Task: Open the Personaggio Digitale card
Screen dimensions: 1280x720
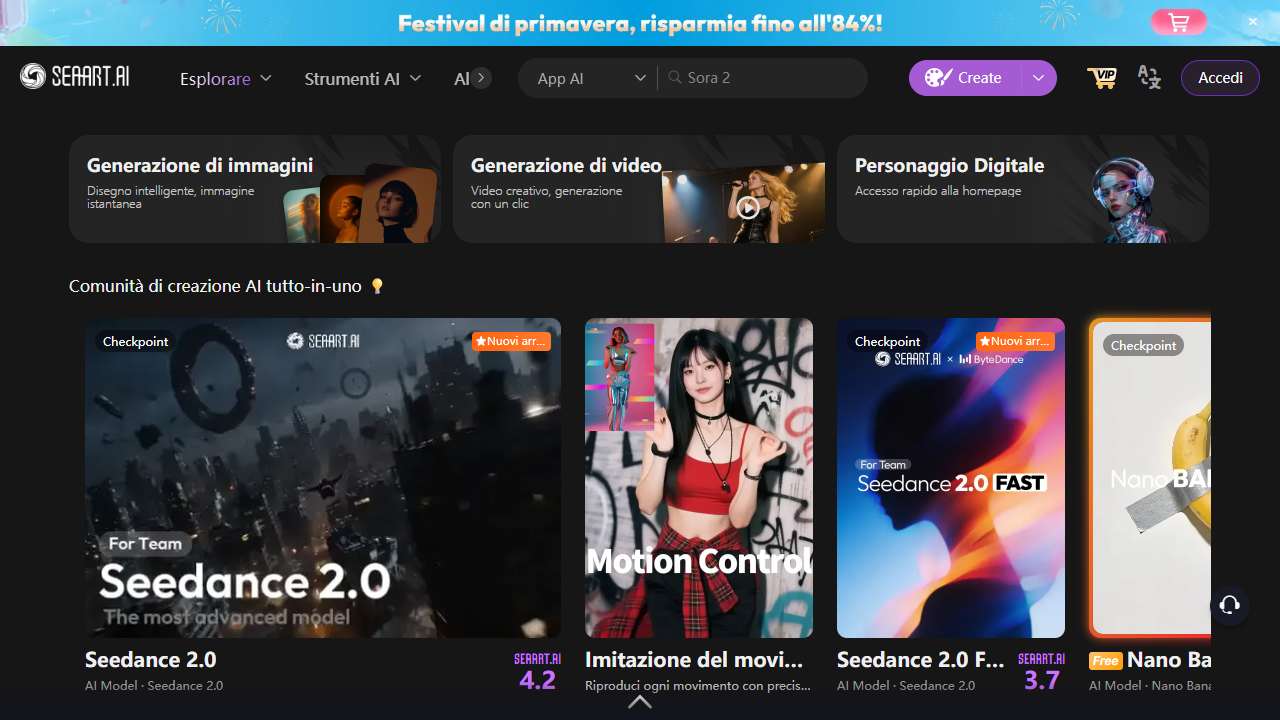Action: click(1022, 189)
